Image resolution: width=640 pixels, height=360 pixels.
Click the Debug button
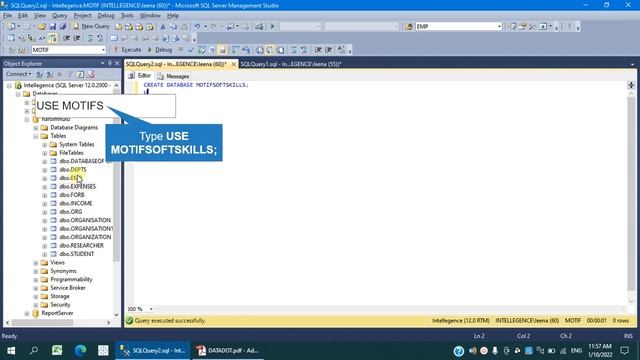[160, 50]
